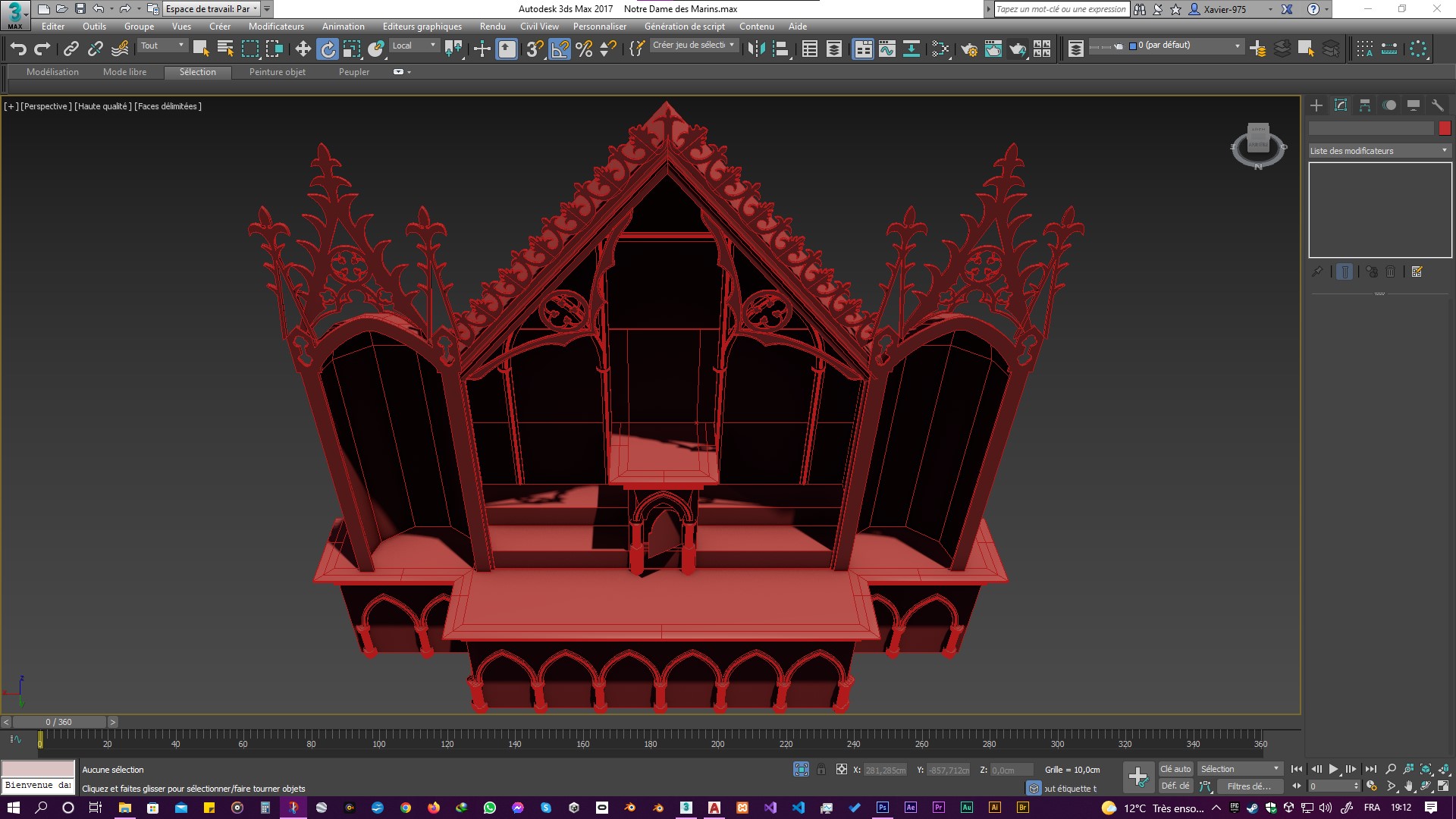Click the Déf. clé button
1456x819 pixels.
tap(1175, 786)
